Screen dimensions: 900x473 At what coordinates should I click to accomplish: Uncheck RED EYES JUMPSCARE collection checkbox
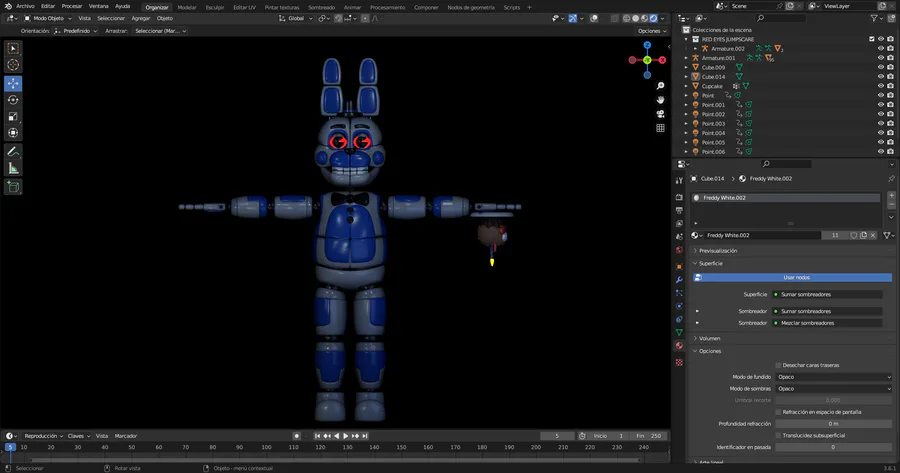coord(872,39)
